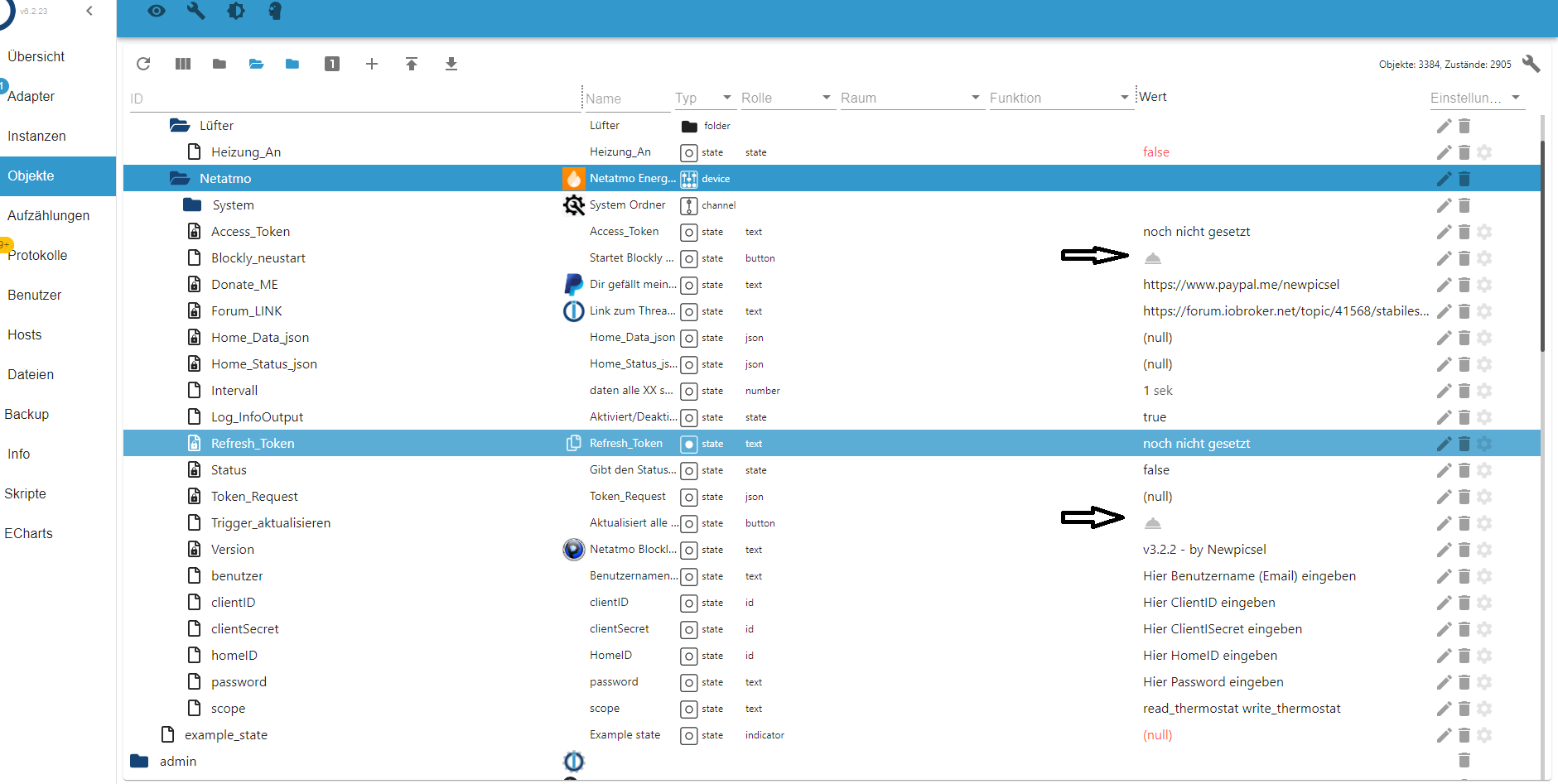The width and height of the screenshot is (1558, 784).
Task: Delete the Heizung_An object
Action: pos(1464,152)
